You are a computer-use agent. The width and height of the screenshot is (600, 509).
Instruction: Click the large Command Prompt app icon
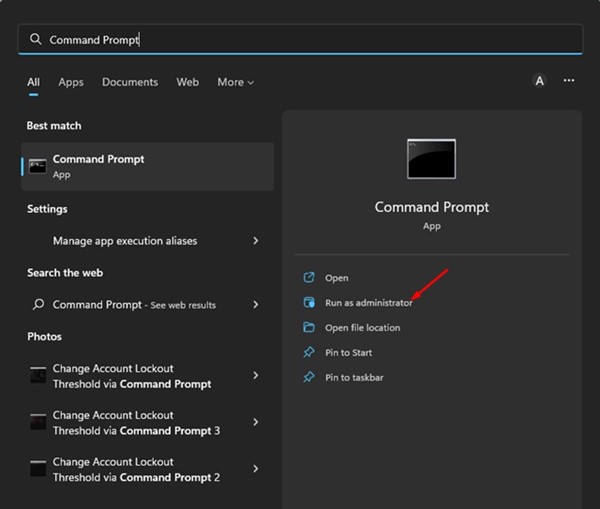click(431, 159)
